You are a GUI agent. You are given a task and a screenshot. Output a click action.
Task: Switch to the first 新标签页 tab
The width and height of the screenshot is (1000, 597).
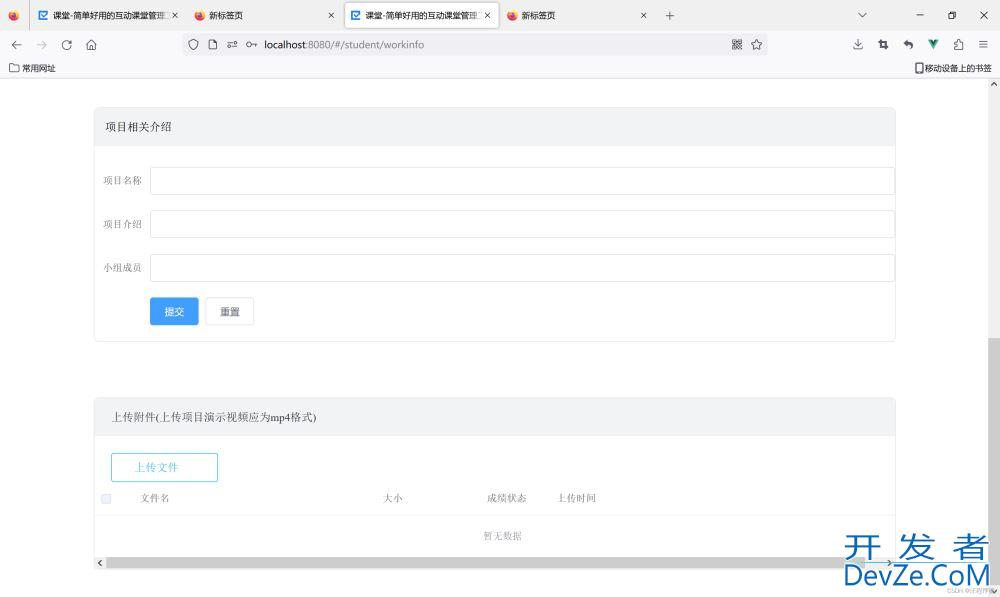click(x=264, y=15)
